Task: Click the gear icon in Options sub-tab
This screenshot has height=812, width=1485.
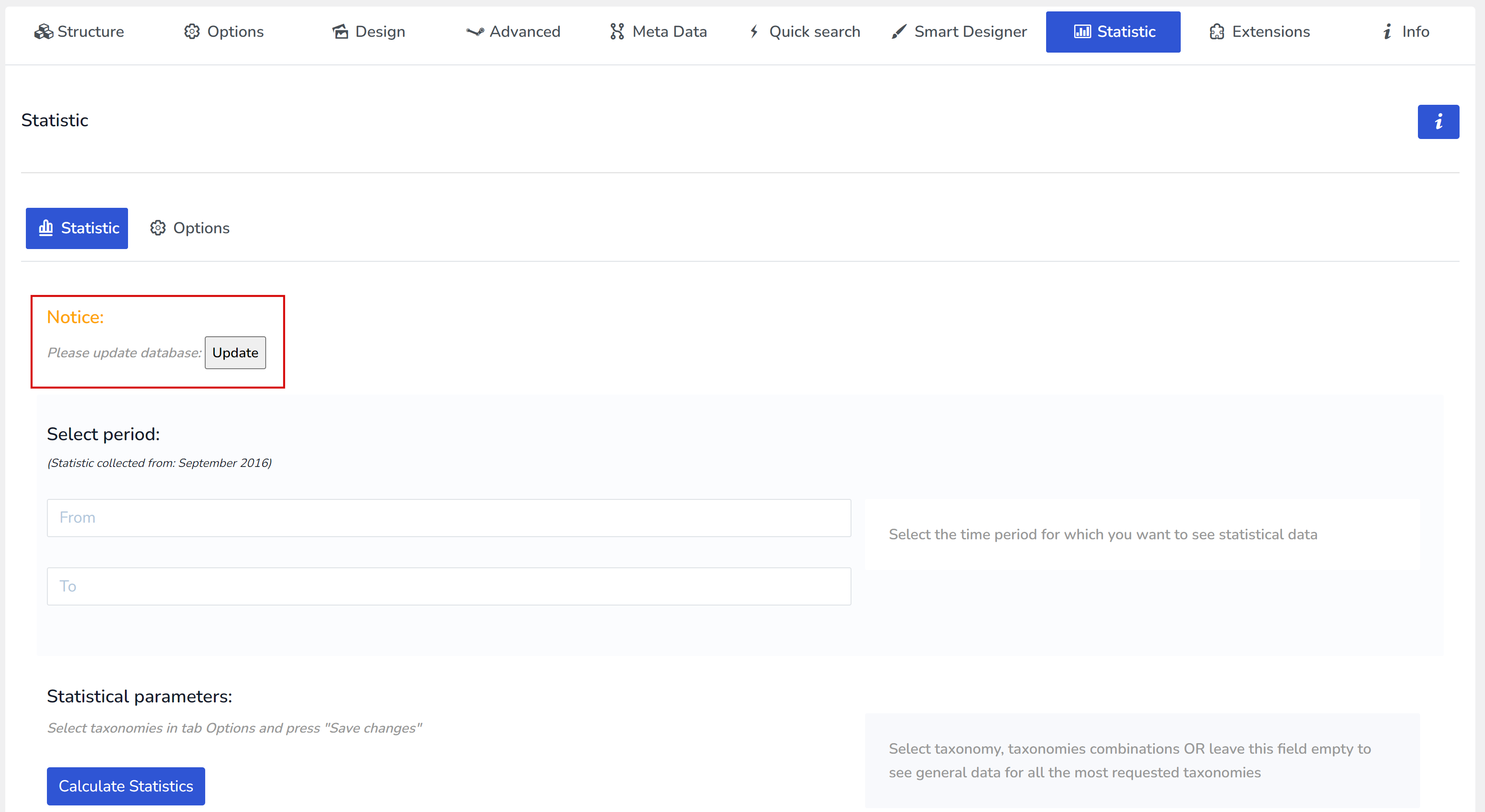Action: (158, 228)
